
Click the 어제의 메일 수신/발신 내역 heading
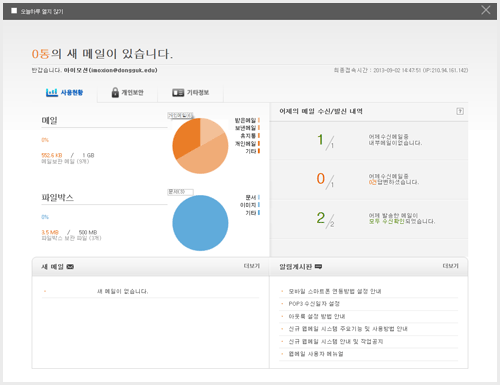coord(321,111)
